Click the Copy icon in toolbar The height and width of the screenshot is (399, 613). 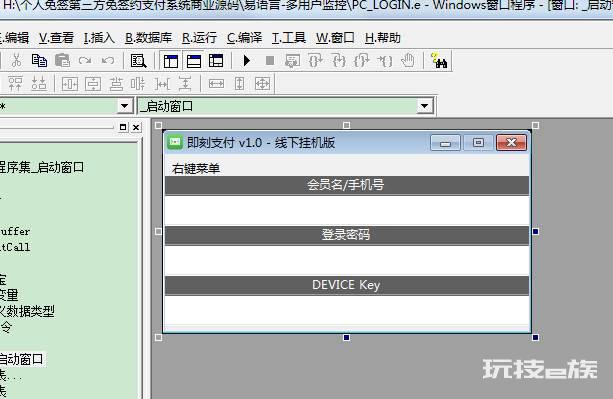39,61
